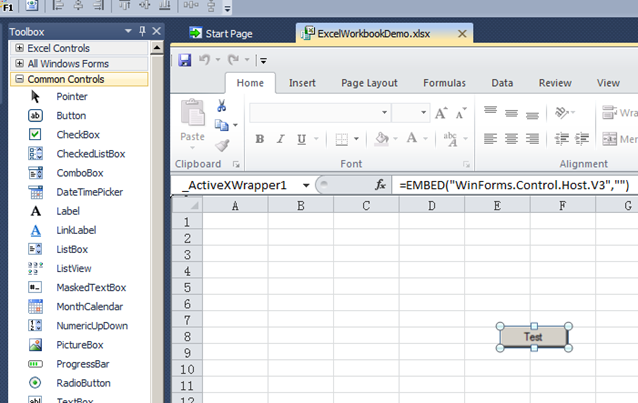This screenshot has height=403, width=638.
Task: Open the View ribbon tab
Action: coord(608,83)
